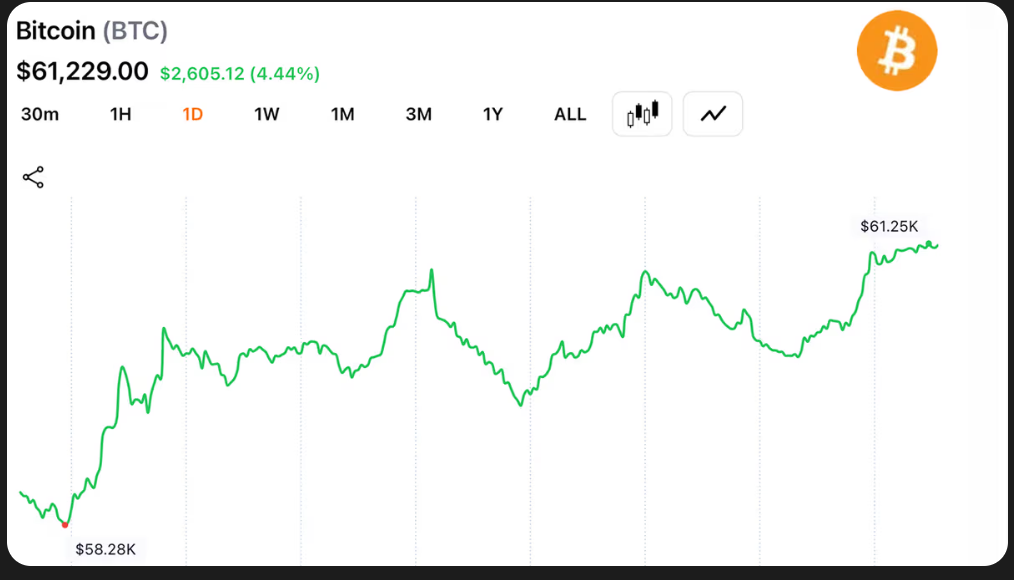Viewport: 1014px width, 580px height.
Task: Click the $58.28K low label
Action: pyautogui.click(x=105, y=550)
